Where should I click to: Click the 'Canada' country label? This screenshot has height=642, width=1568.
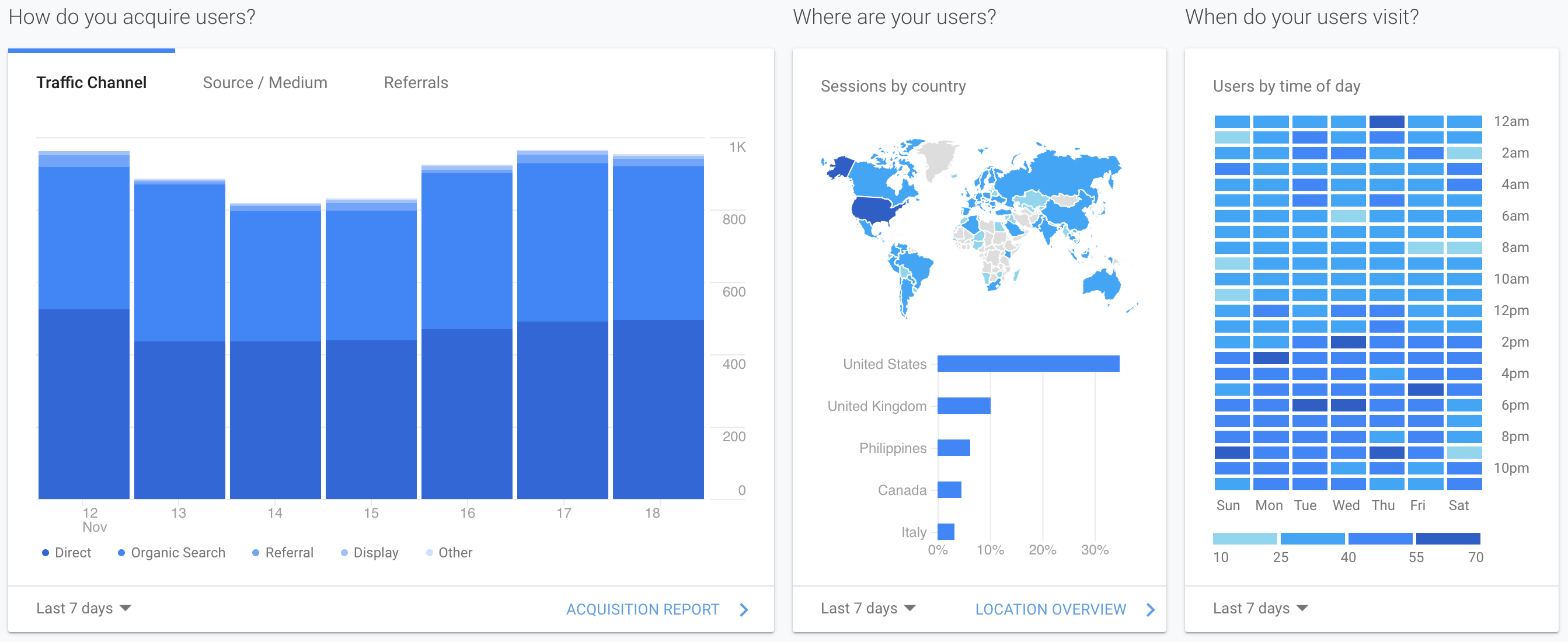pos(902,490)
